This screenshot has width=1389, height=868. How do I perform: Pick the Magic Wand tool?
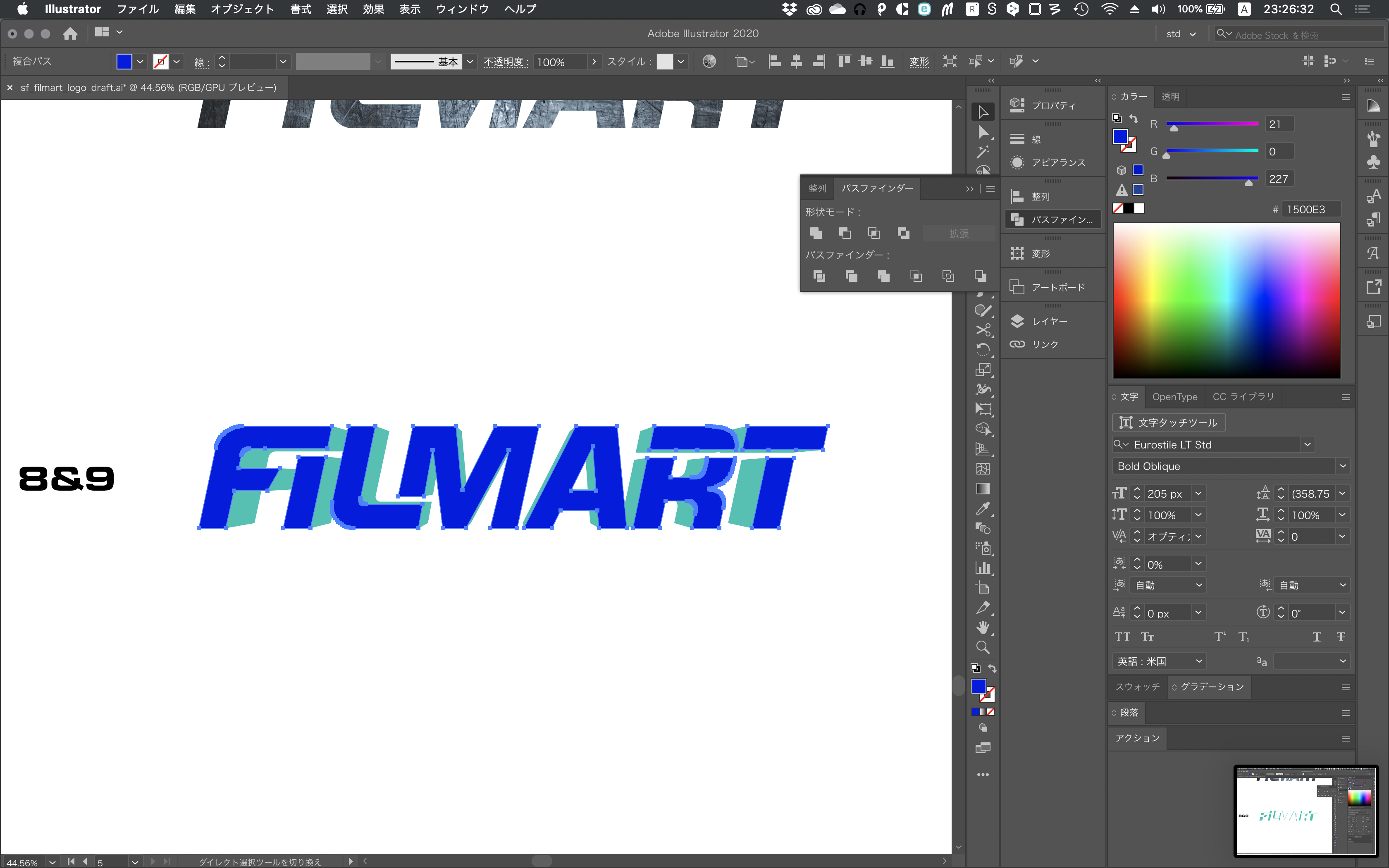coord(983,152)
